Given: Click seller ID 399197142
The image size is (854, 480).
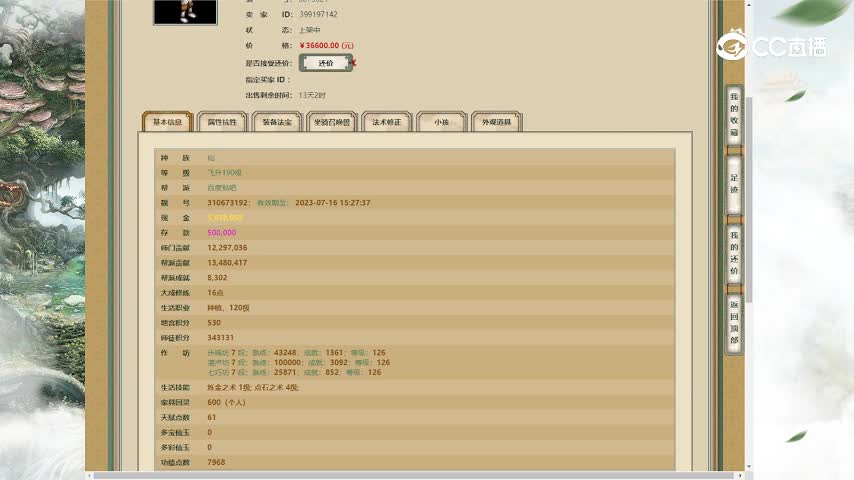Looking at the screenshot, I should (x=318, y=15).
